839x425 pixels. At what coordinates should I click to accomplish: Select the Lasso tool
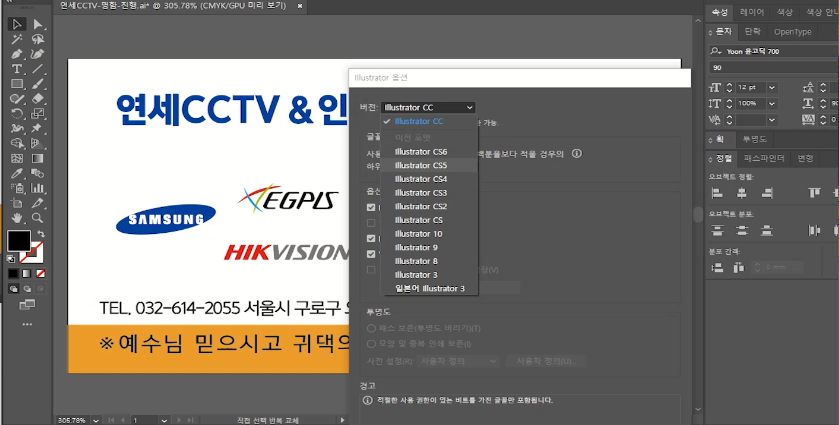[37, 39]
